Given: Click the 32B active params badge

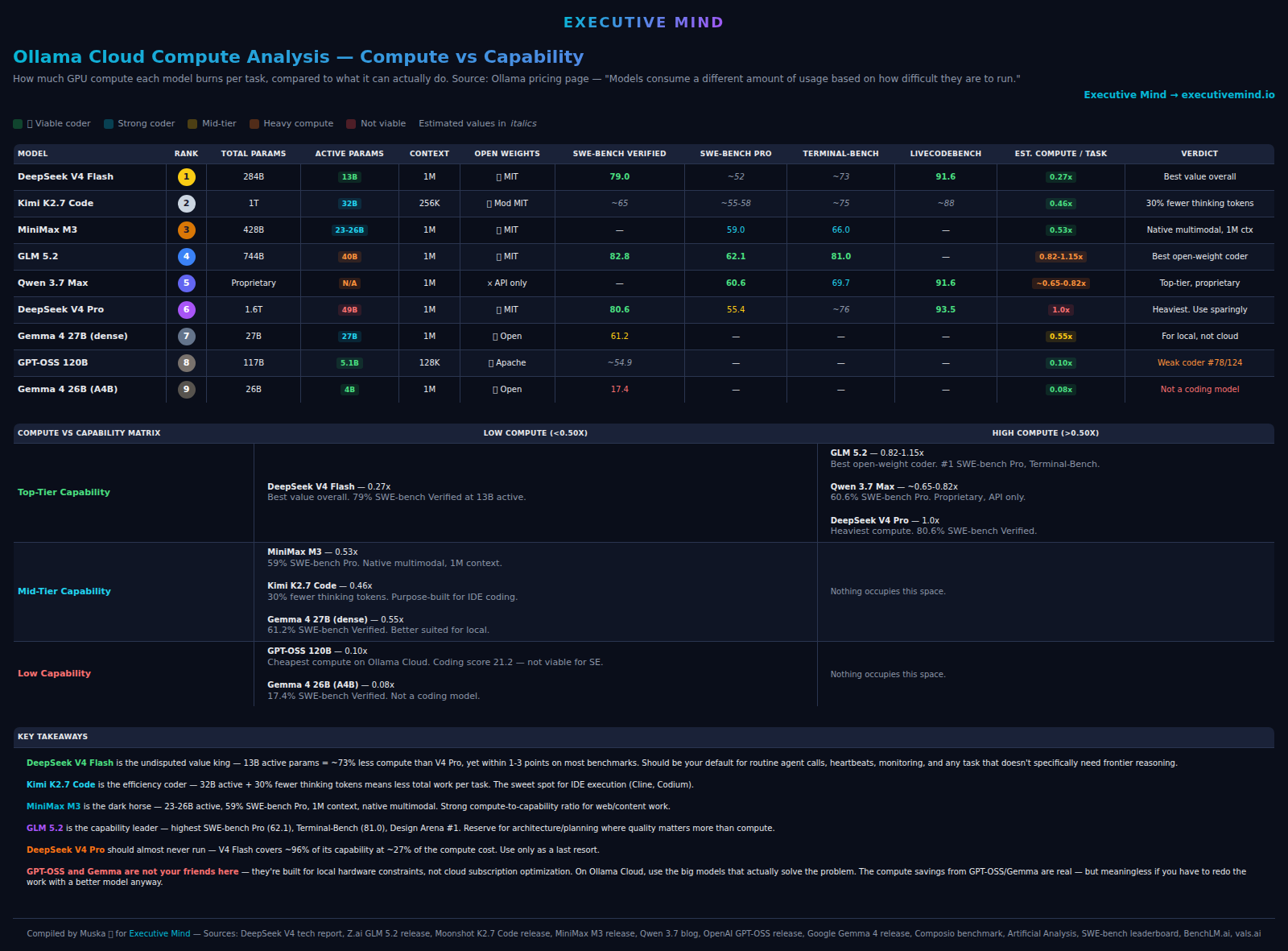Looking at the screenshot, I should 349,204.
